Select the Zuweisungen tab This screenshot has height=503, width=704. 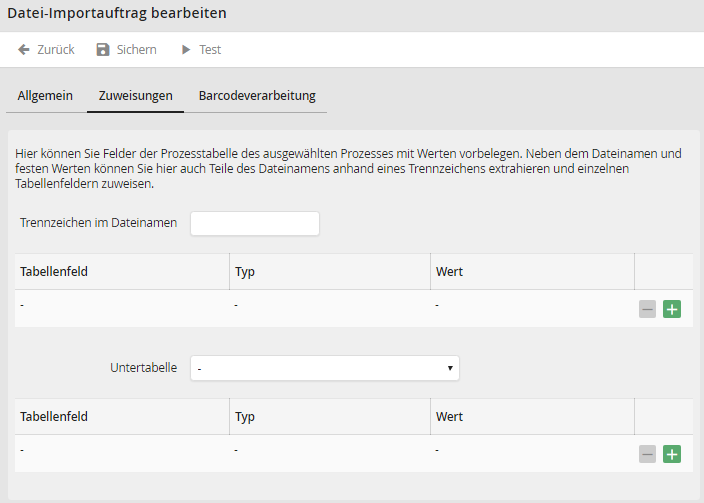click(135, 96)
